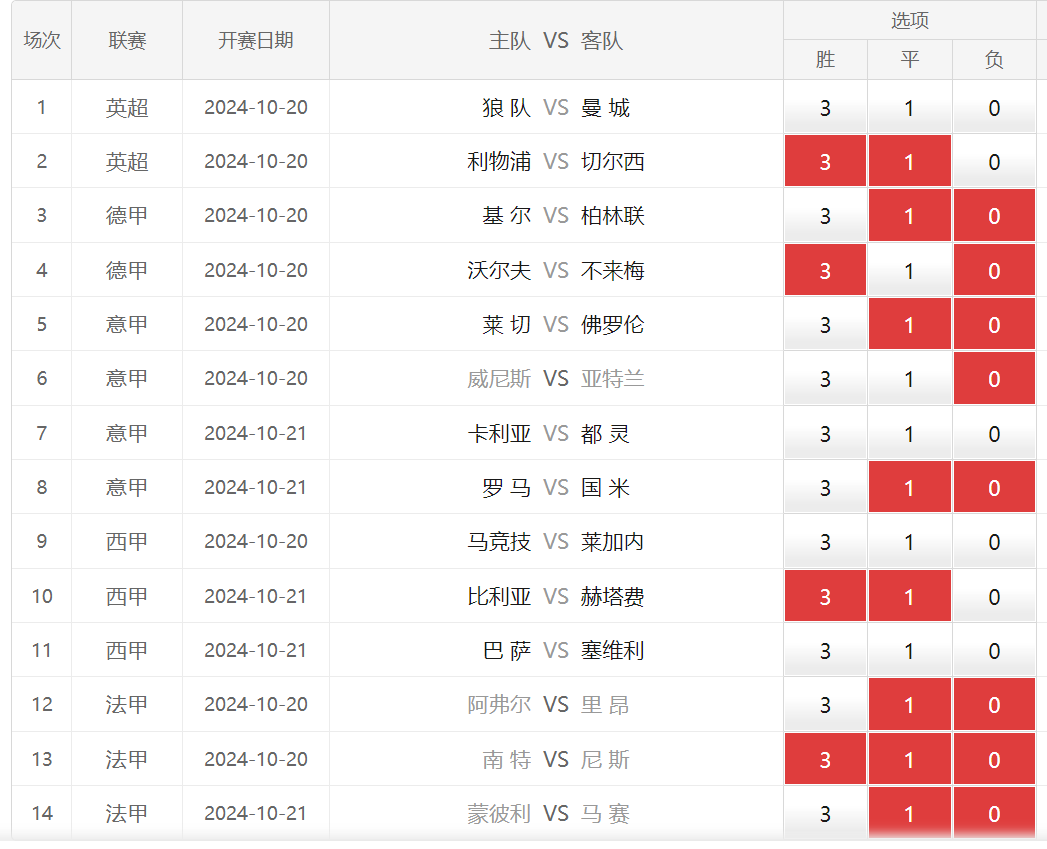Select win (3) for 莱切 vs 佛罗伦

[x=825, y=324]
